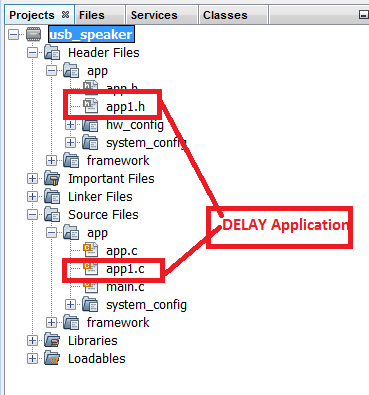Minimize the Projects panel group

(363, 15)
